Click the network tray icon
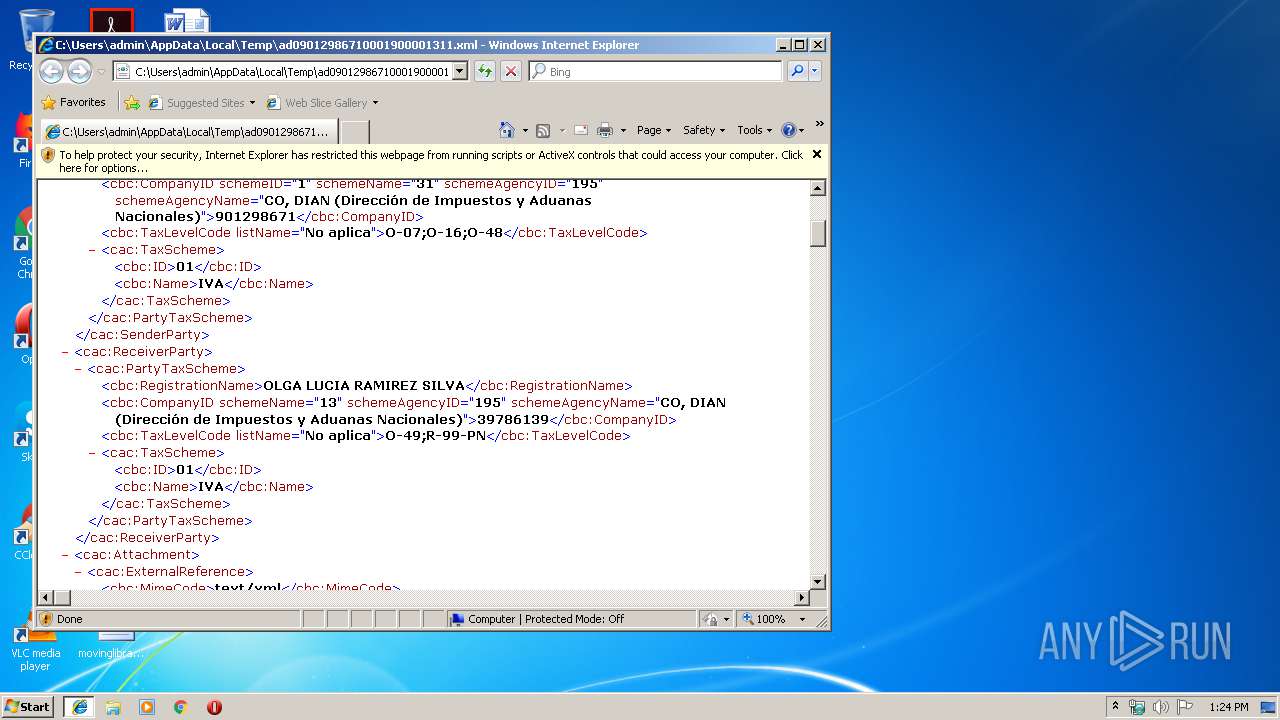This screenshot has height=720, width=1280. tap(1137, 706)
